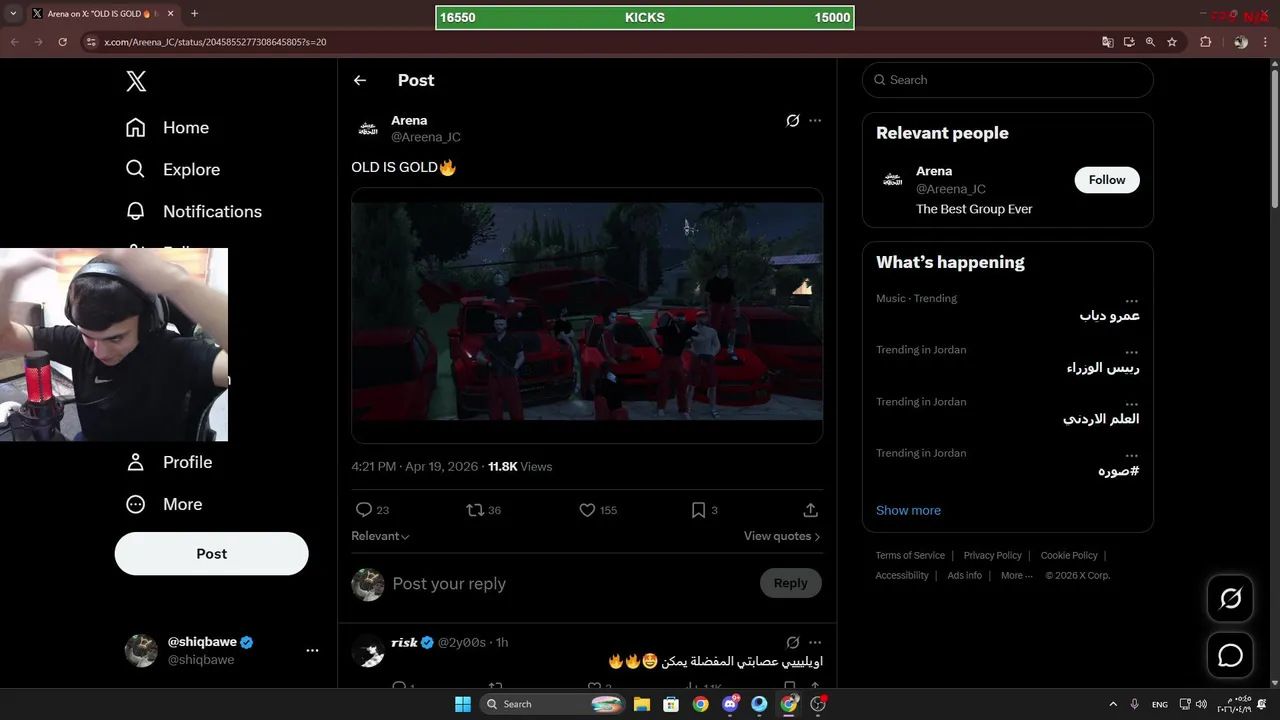Open three-dot menu on risk's reply
This screenshot has width=1280, height=720.
[815, 642]
